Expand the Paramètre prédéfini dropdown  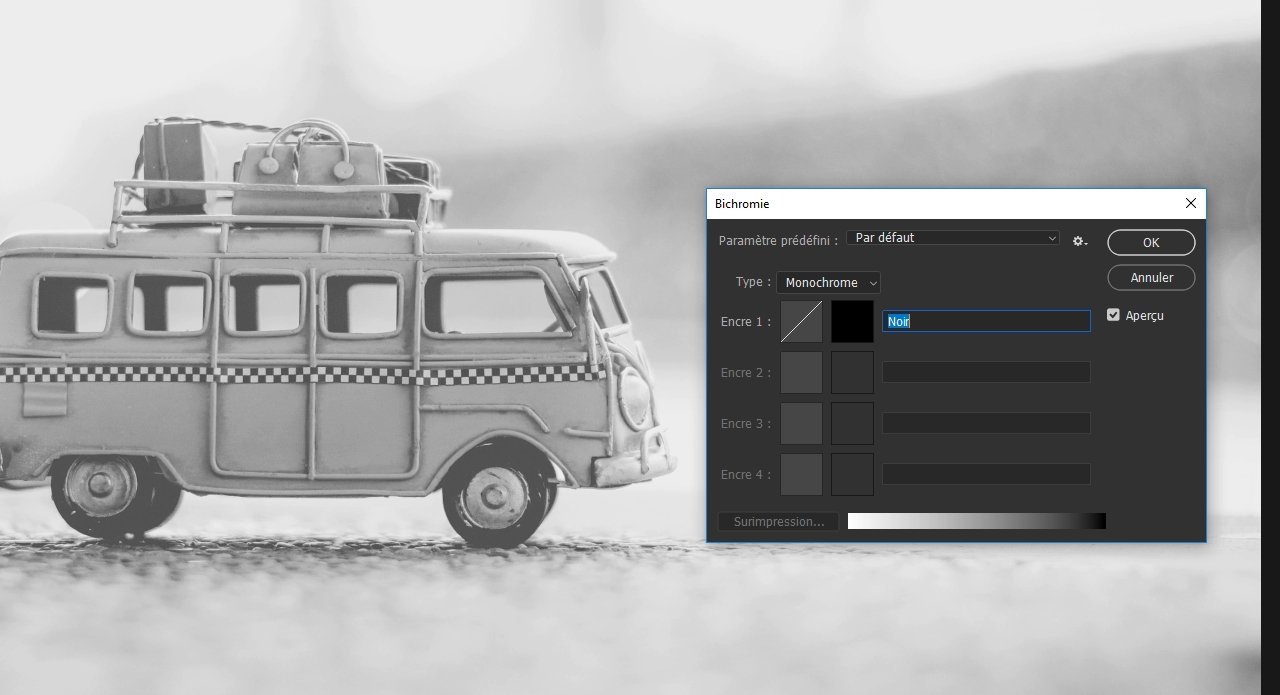tap(953, 238)
